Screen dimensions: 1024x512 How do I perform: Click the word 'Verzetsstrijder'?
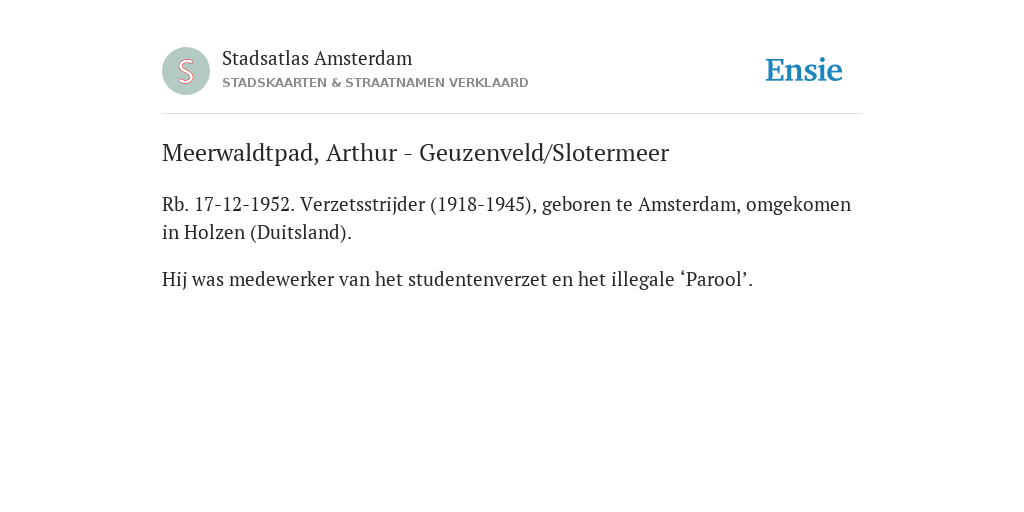tap(362, 205)
